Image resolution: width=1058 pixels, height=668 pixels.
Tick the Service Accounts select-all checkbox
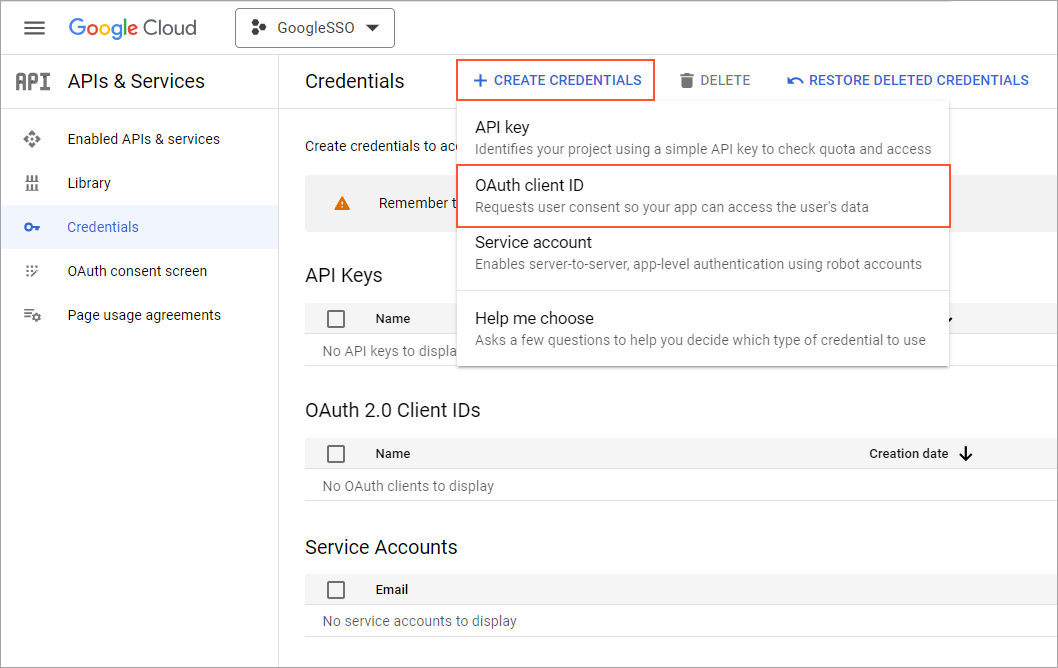[x=336, y=589]
